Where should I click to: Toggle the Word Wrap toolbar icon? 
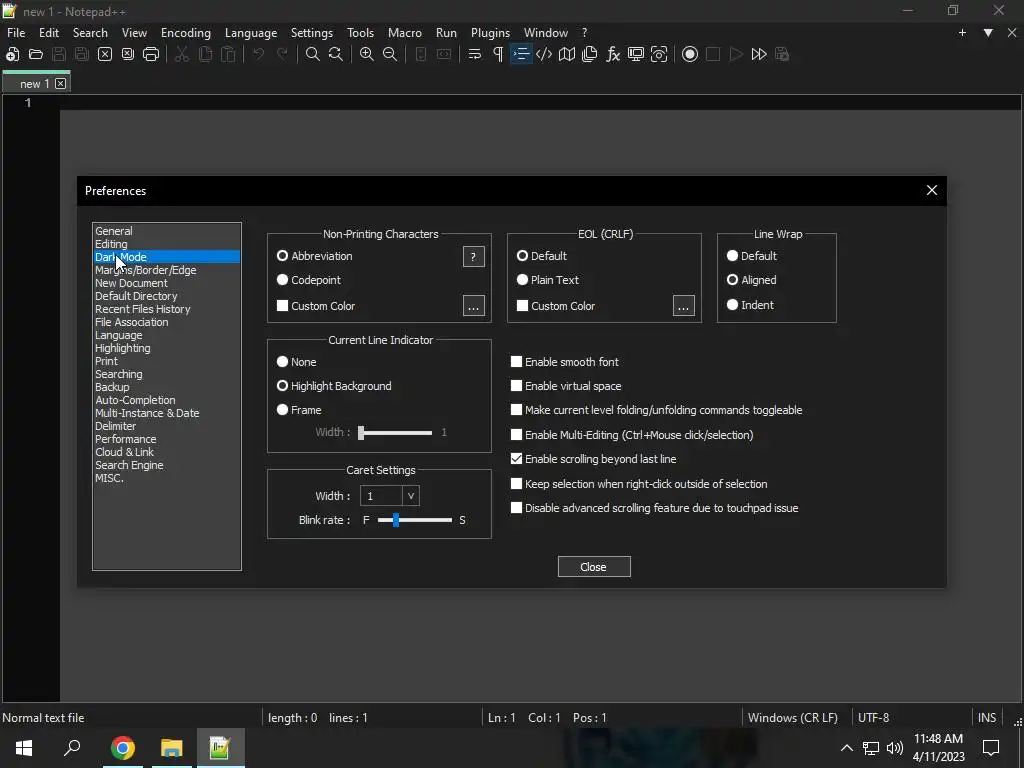[475, 54]
